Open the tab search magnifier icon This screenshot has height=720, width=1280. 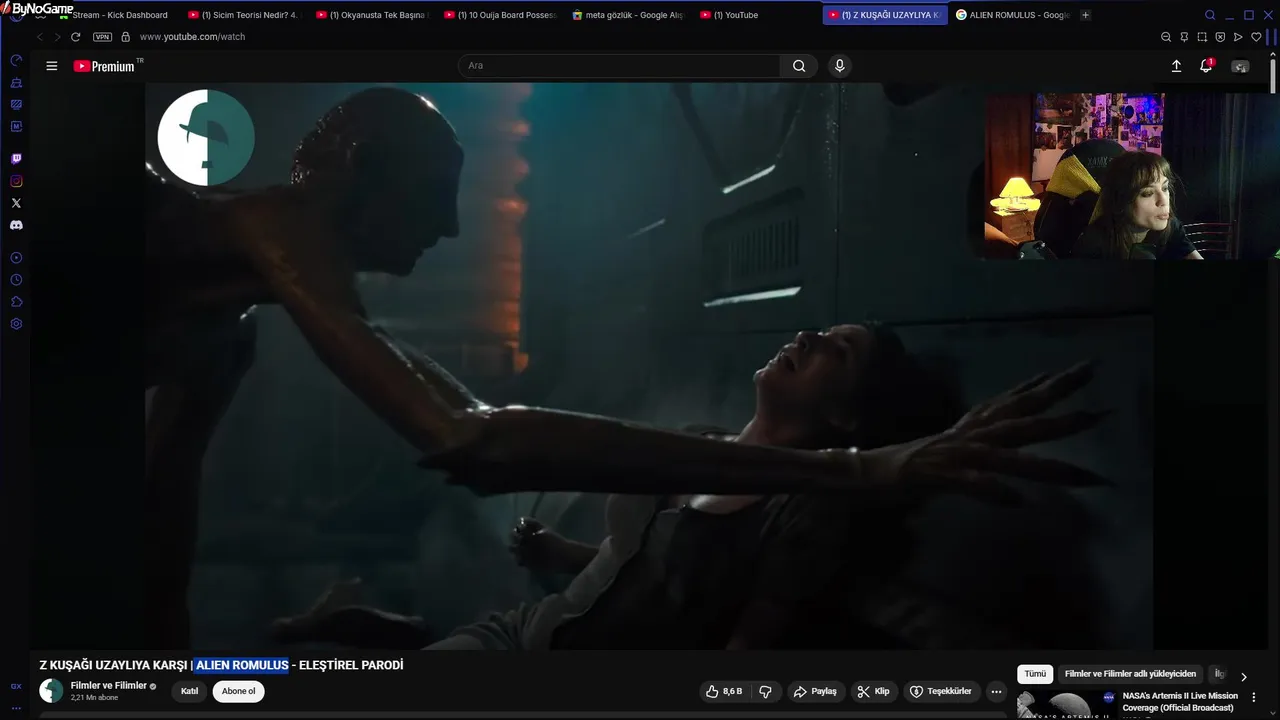click(x=1210, y=15)
